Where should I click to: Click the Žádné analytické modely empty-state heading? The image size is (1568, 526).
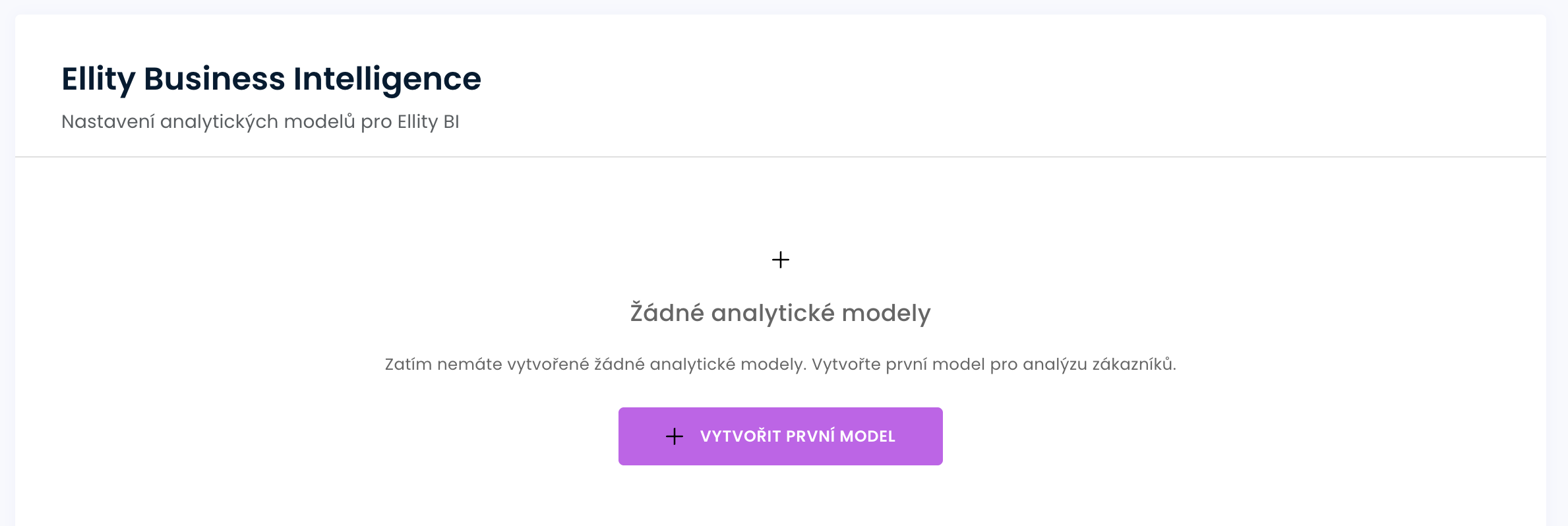point(780,313)
